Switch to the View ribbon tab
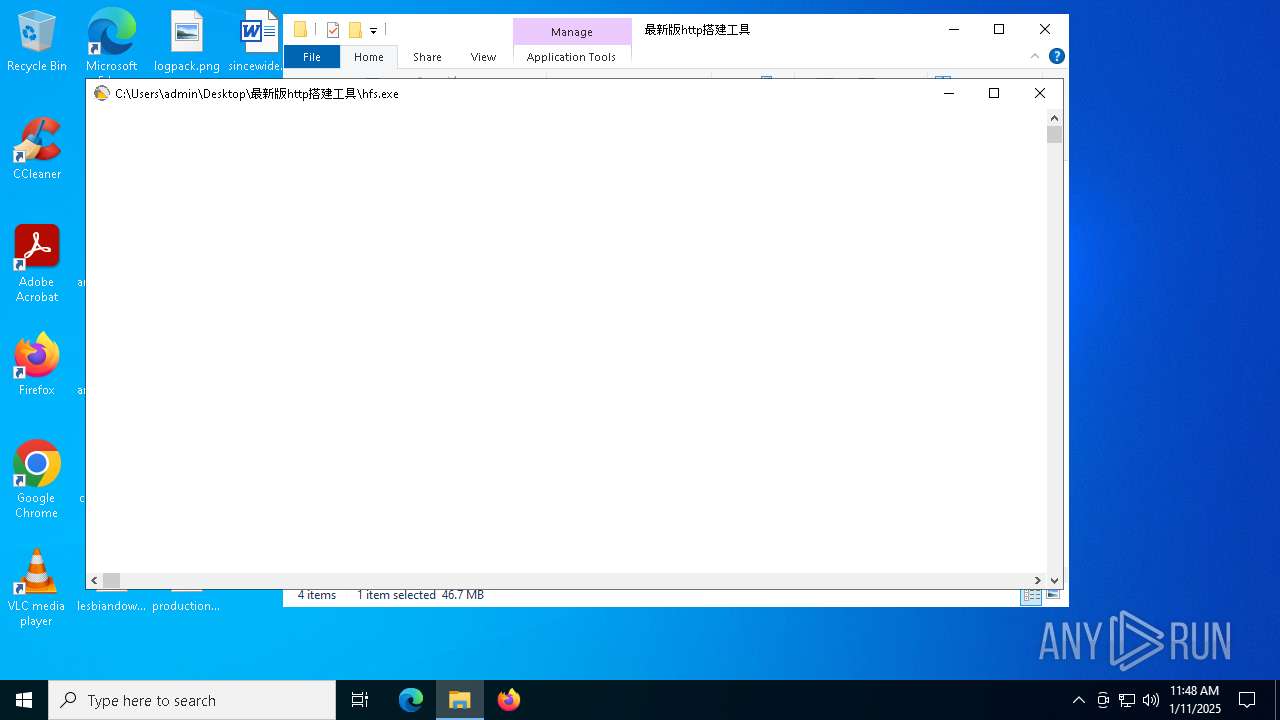The image size is (1280, 720). [483, 57]
